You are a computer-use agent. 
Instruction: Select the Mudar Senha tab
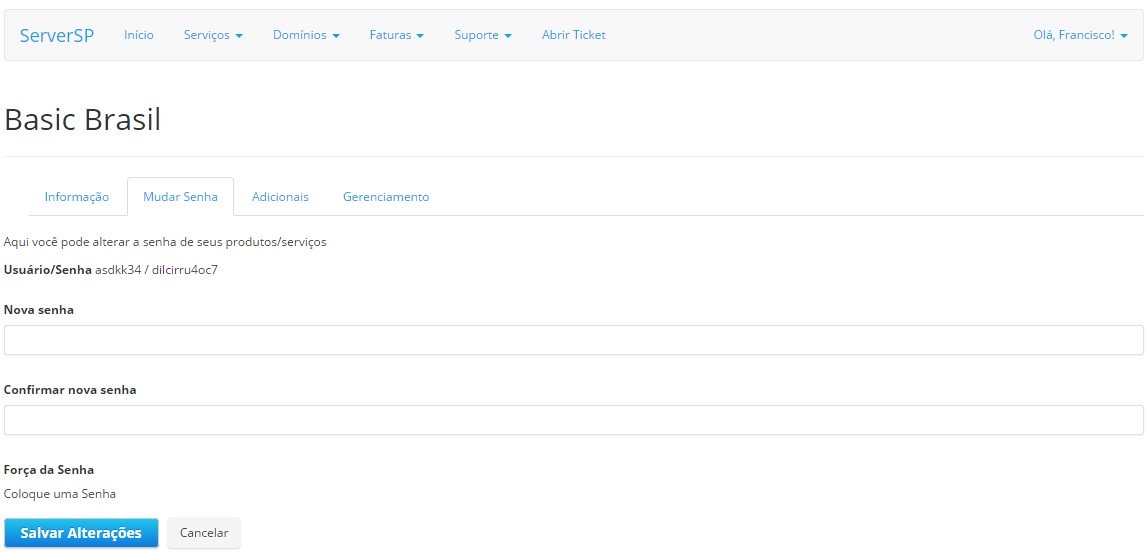[180, 197]
